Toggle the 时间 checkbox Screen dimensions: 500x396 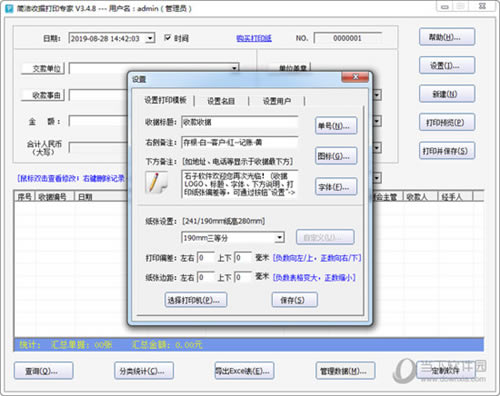coord(168,38)
